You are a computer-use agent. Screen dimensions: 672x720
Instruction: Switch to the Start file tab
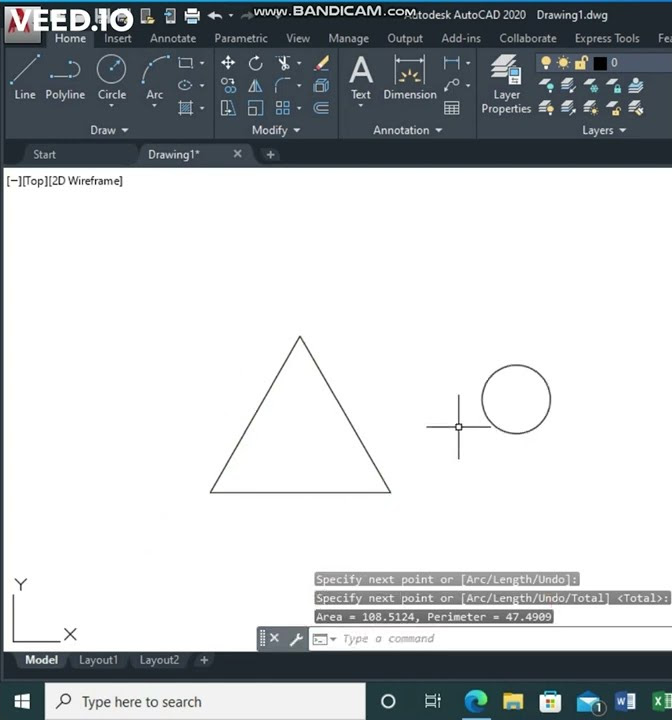coord(45,155)
